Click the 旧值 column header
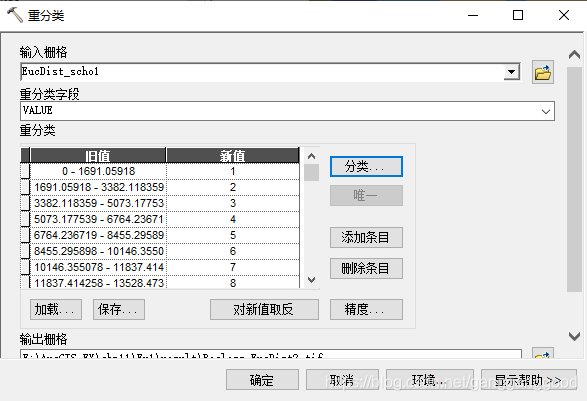The height and width of the screenshot is (401, 587). (98, 155)
